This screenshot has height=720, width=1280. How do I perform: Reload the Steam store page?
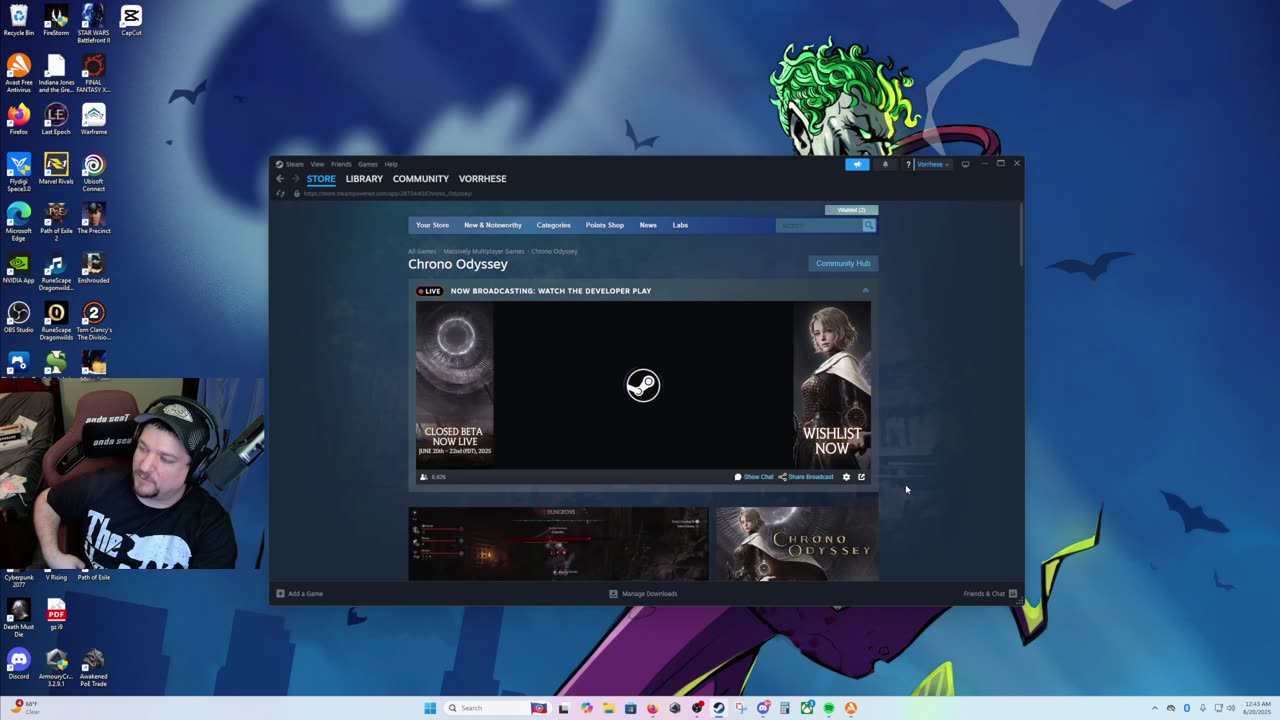[281, 193]
